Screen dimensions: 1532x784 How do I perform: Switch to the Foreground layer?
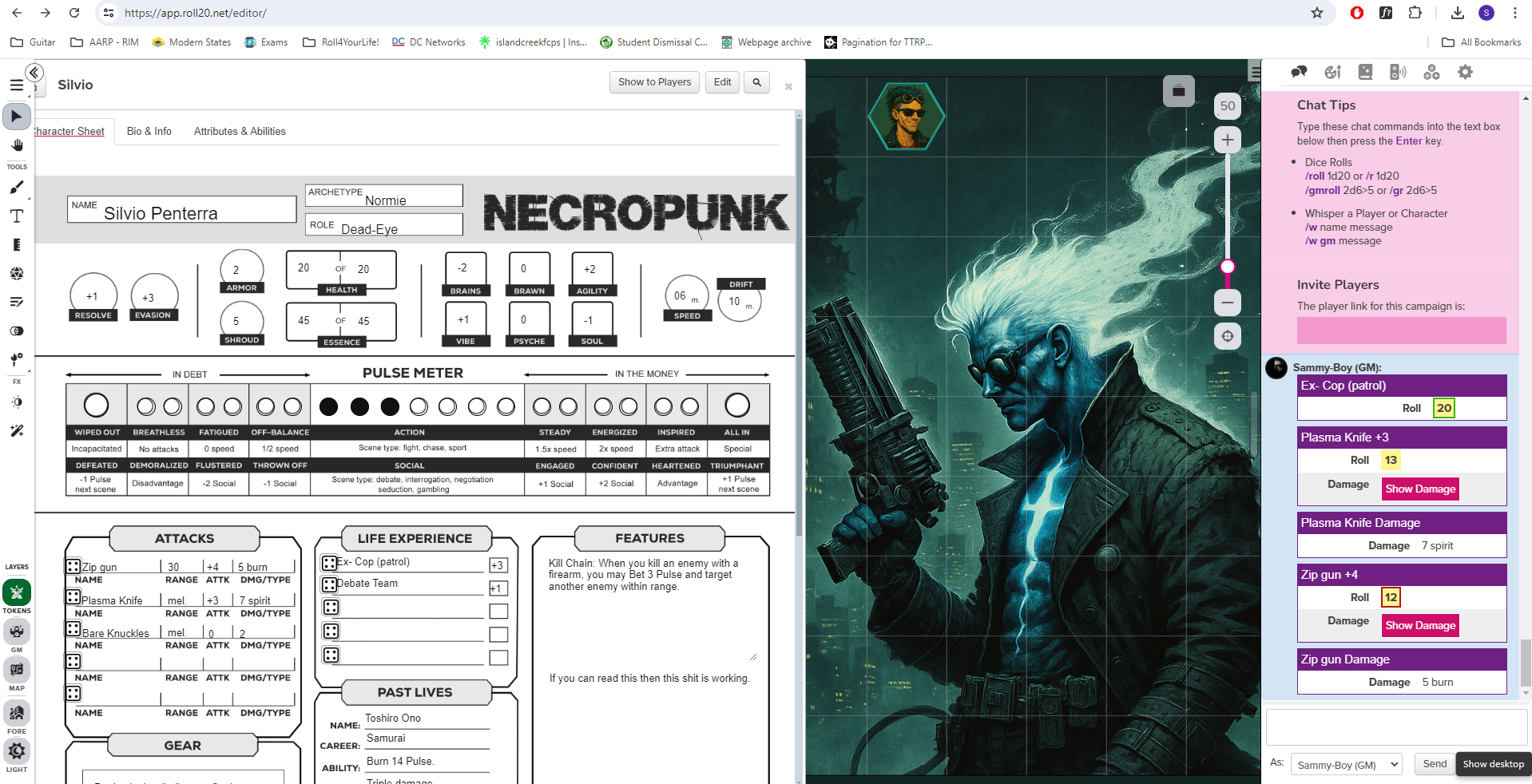click(x=17, y=712)
